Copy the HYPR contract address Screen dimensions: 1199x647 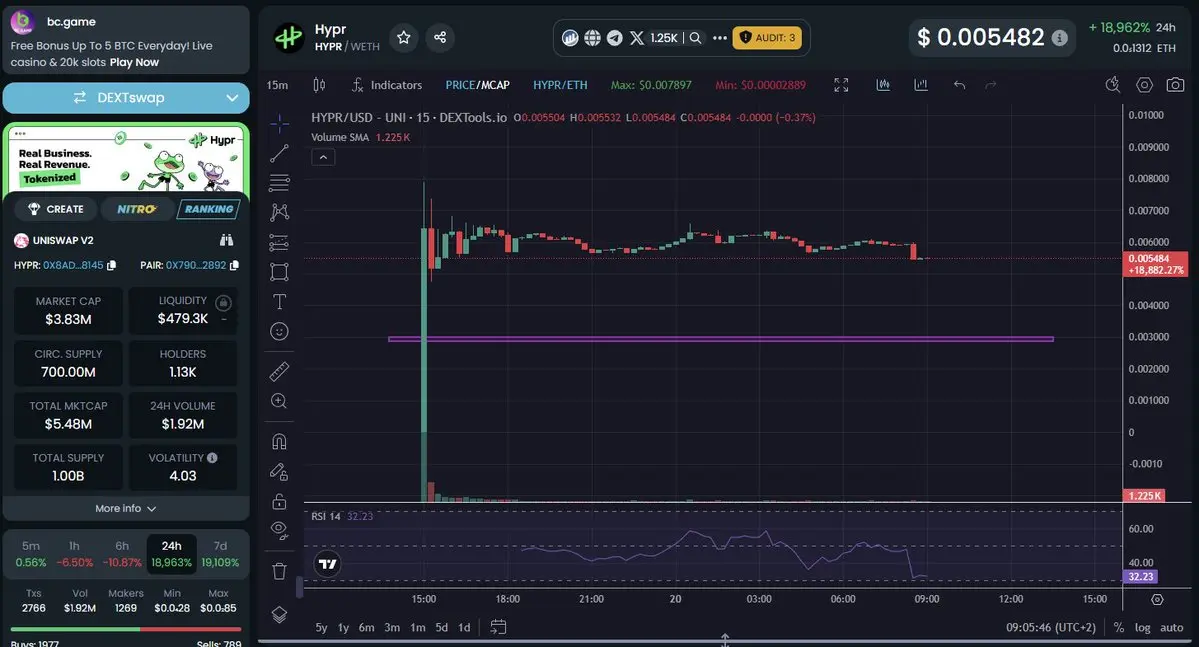coord(112,265)
